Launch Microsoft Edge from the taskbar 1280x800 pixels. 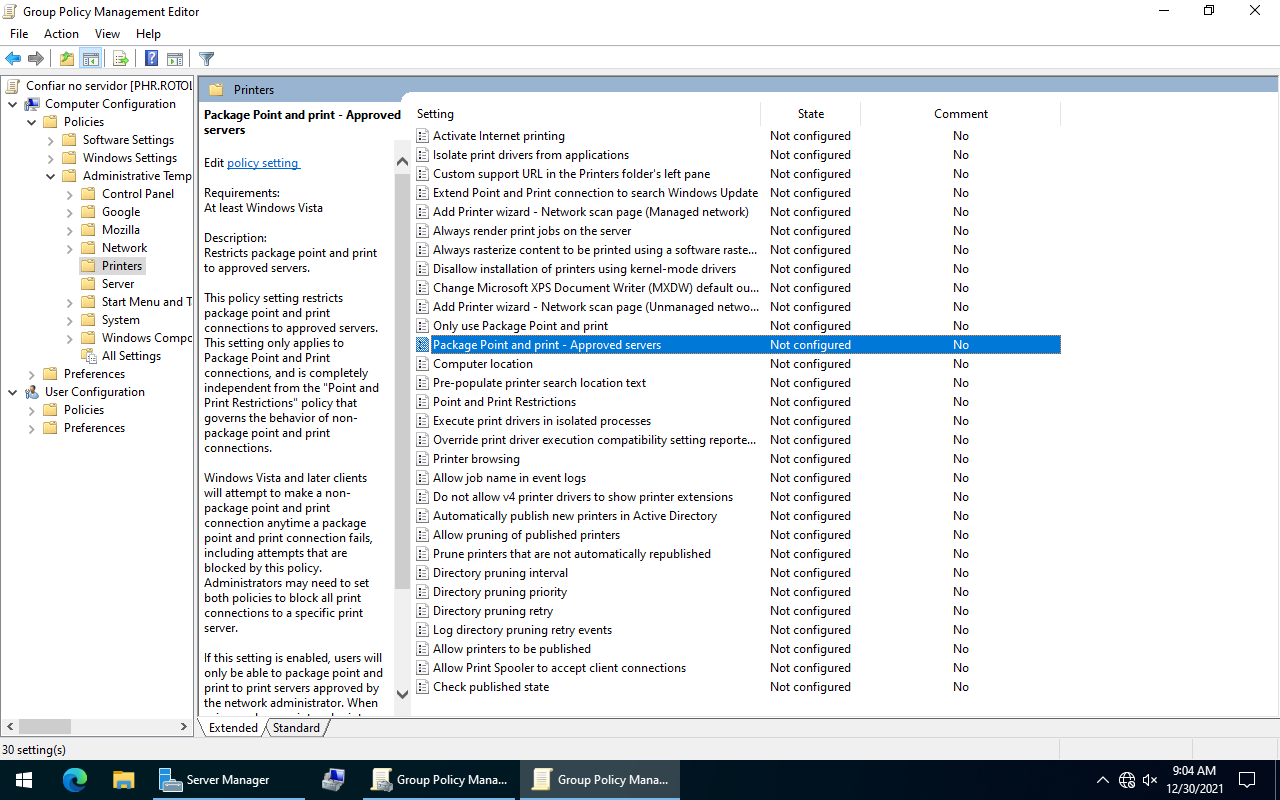(x=75, y=780)
